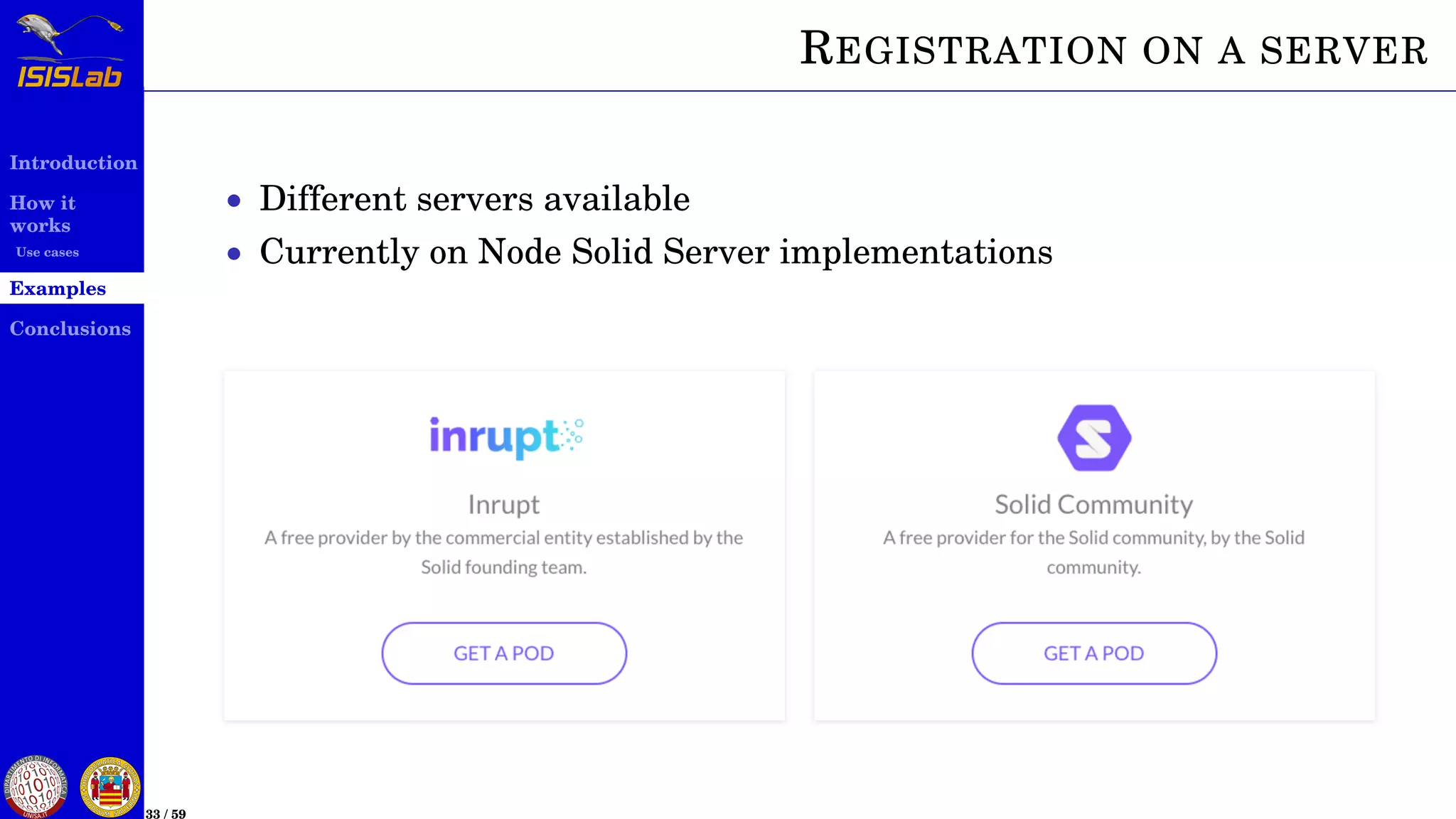
Task: Click the Solid Community heading
Action: coord(1093,505)
